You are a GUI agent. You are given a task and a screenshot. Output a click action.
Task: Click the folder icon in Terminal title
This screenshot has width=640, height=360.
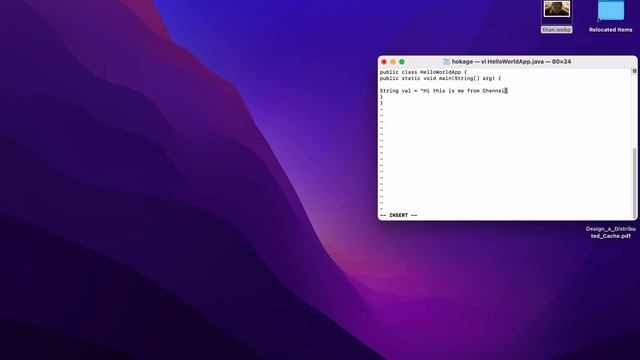tap(447, 62)
